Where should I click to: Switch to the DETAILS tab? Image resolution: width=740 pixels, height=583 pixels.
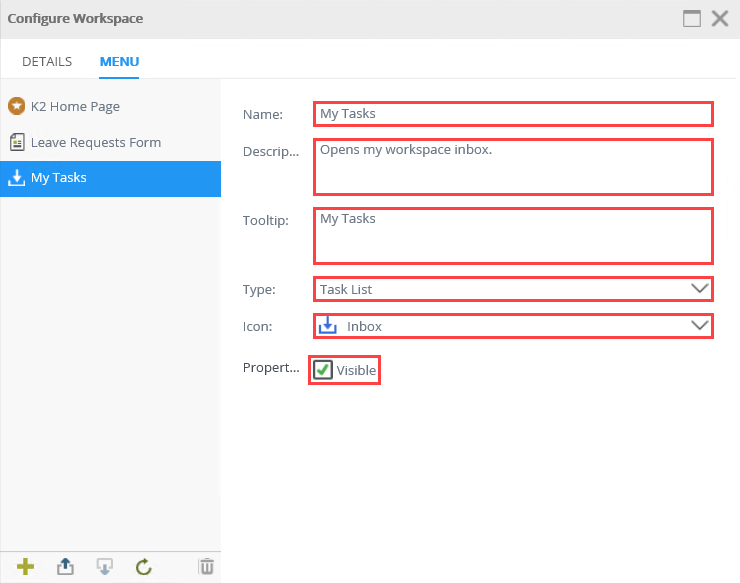click(x=47, y=61)
